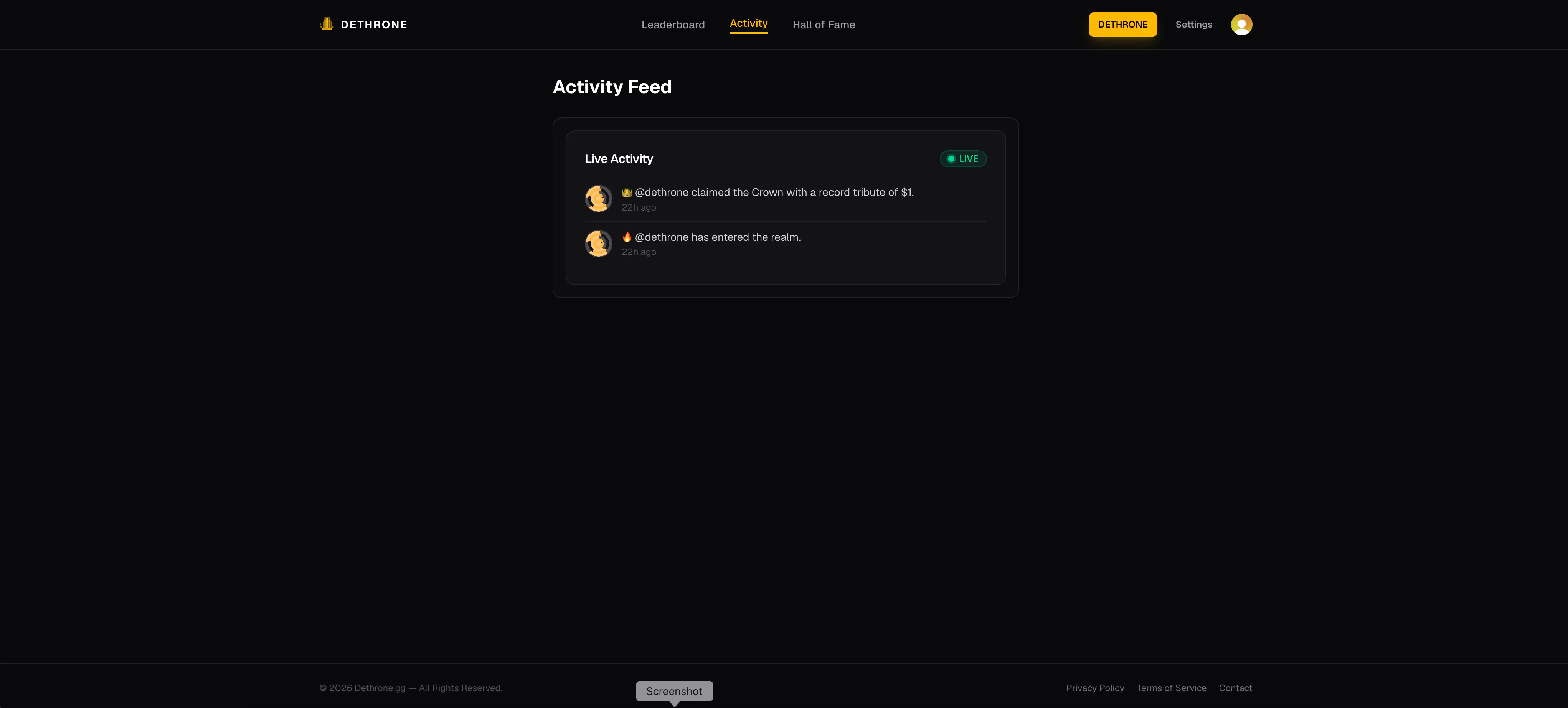Click the LIVE status badge
This screenshot has height=708, width=1568.
coord(963,159)
